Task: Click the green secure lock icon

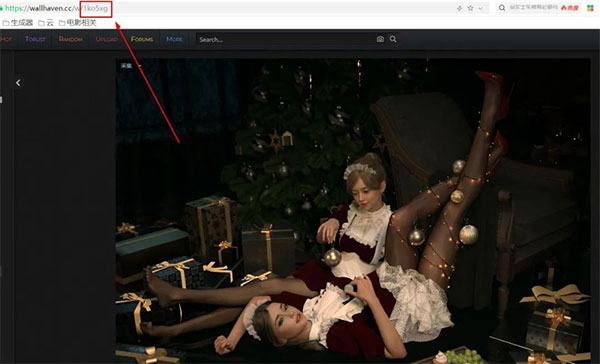Action: pyautogui.click(x=1, y=8)
